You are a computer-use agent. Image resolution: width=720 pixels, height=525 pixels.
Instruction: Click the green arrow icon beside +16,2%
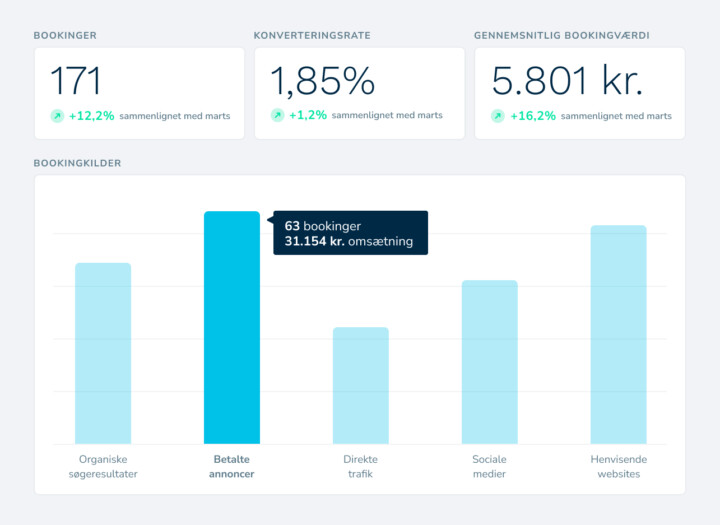[498, 116]
